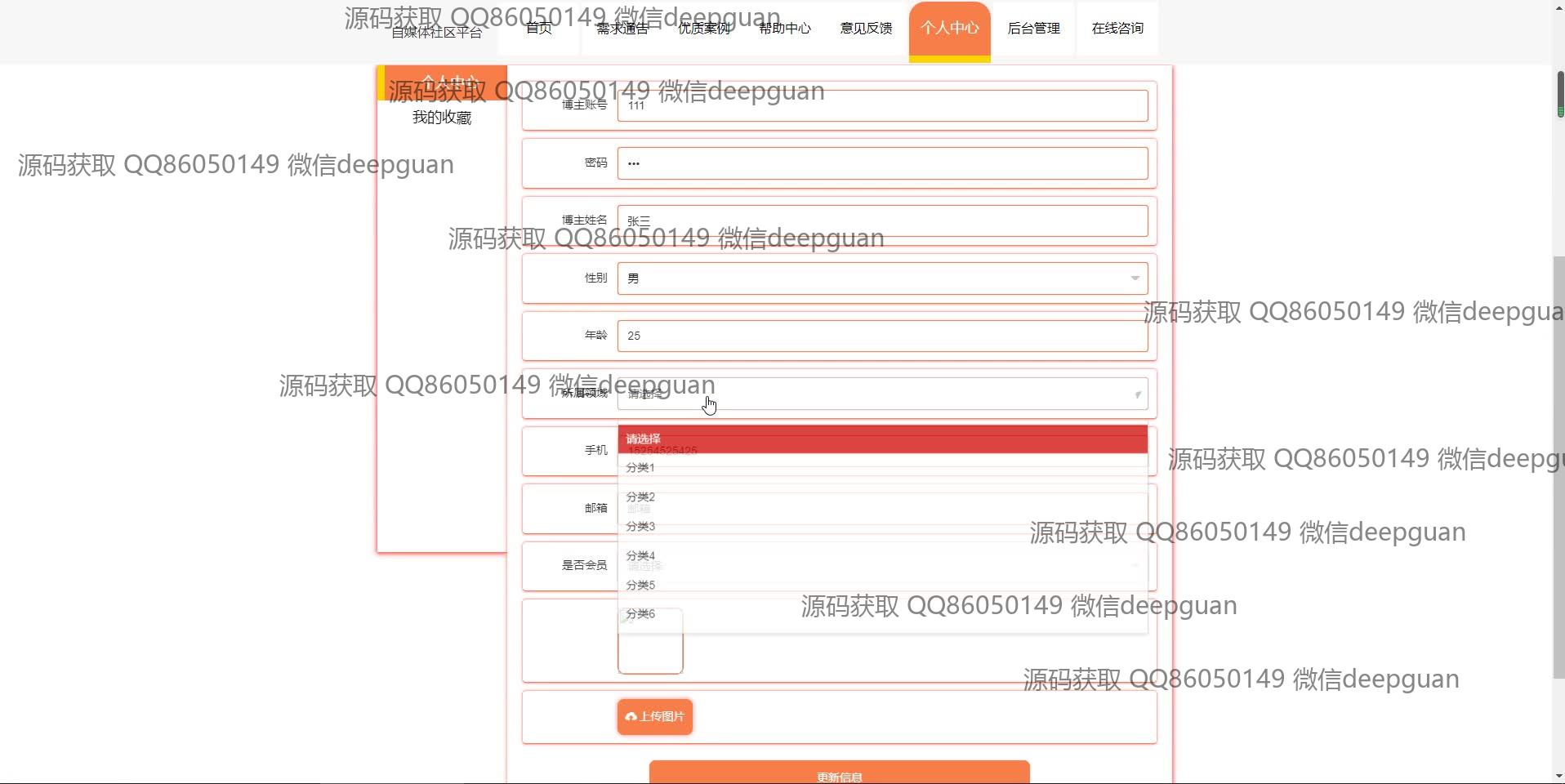Click the 自媒体社区平台 site title
1565x784 pixels.
coord(437,33)
